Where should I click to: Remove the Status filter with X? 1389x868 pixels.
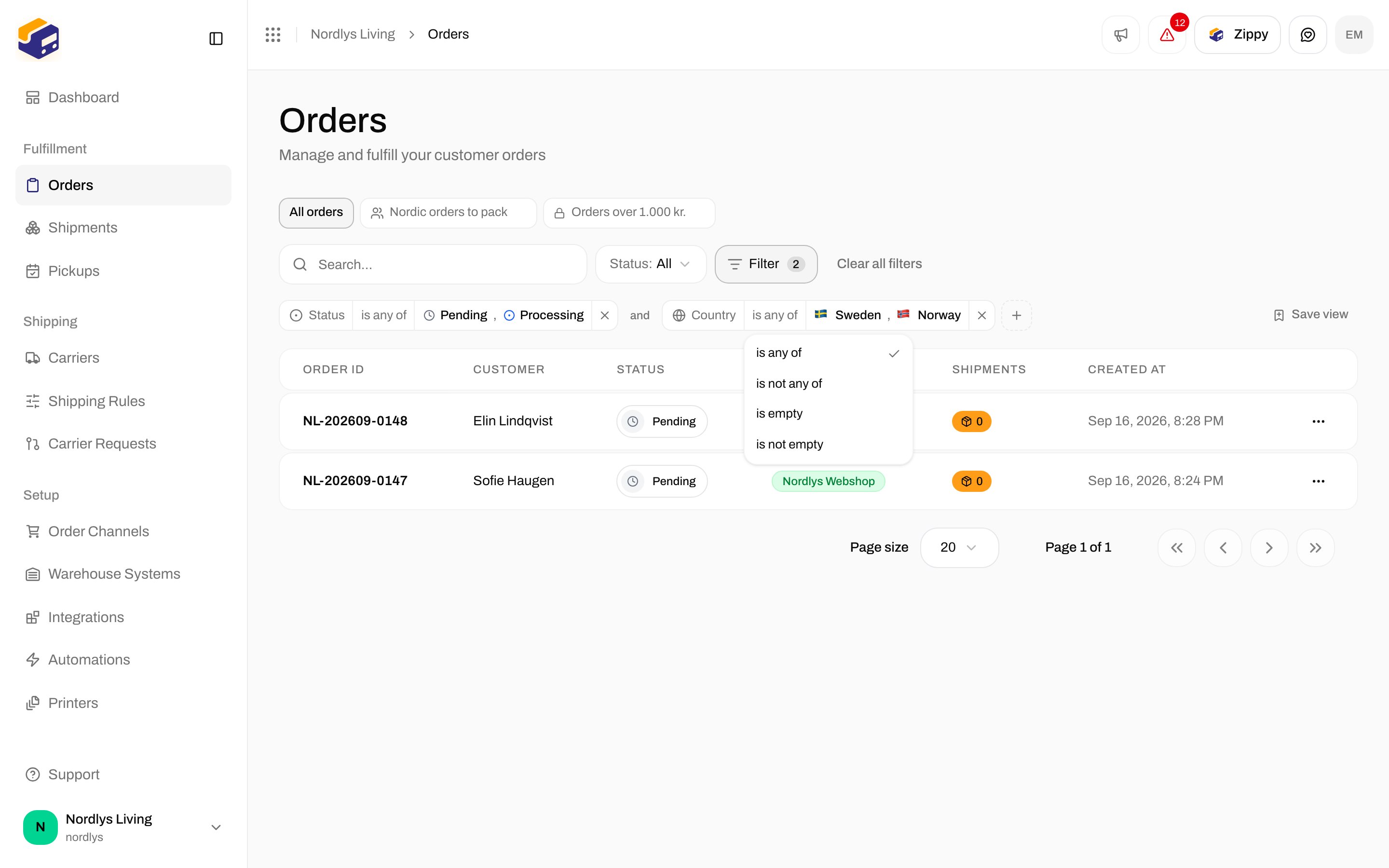click(605, 315)
